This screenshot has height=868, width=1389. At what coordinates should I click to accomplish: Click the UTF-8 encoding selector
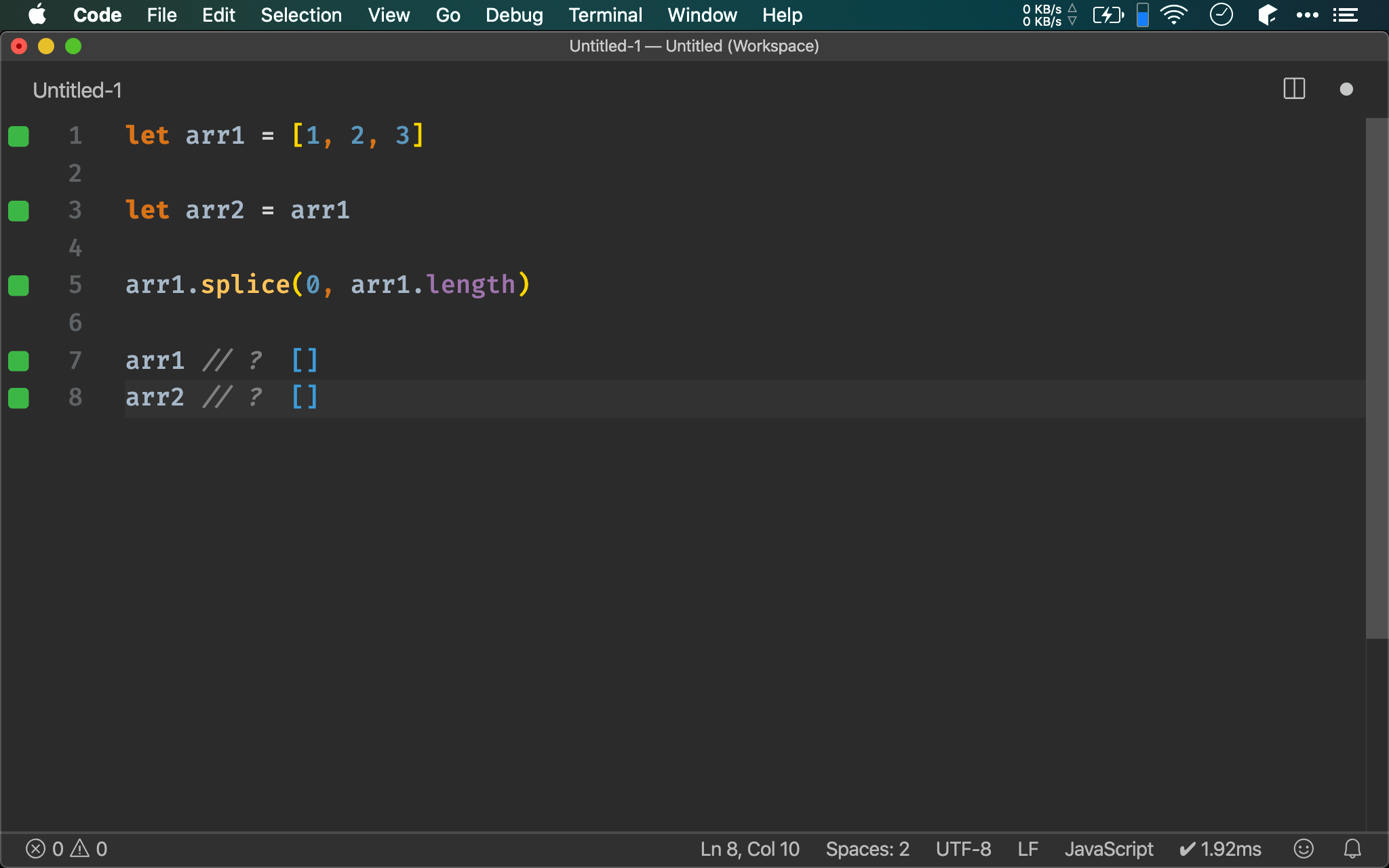pyautogui.click(x=963, y=848)
